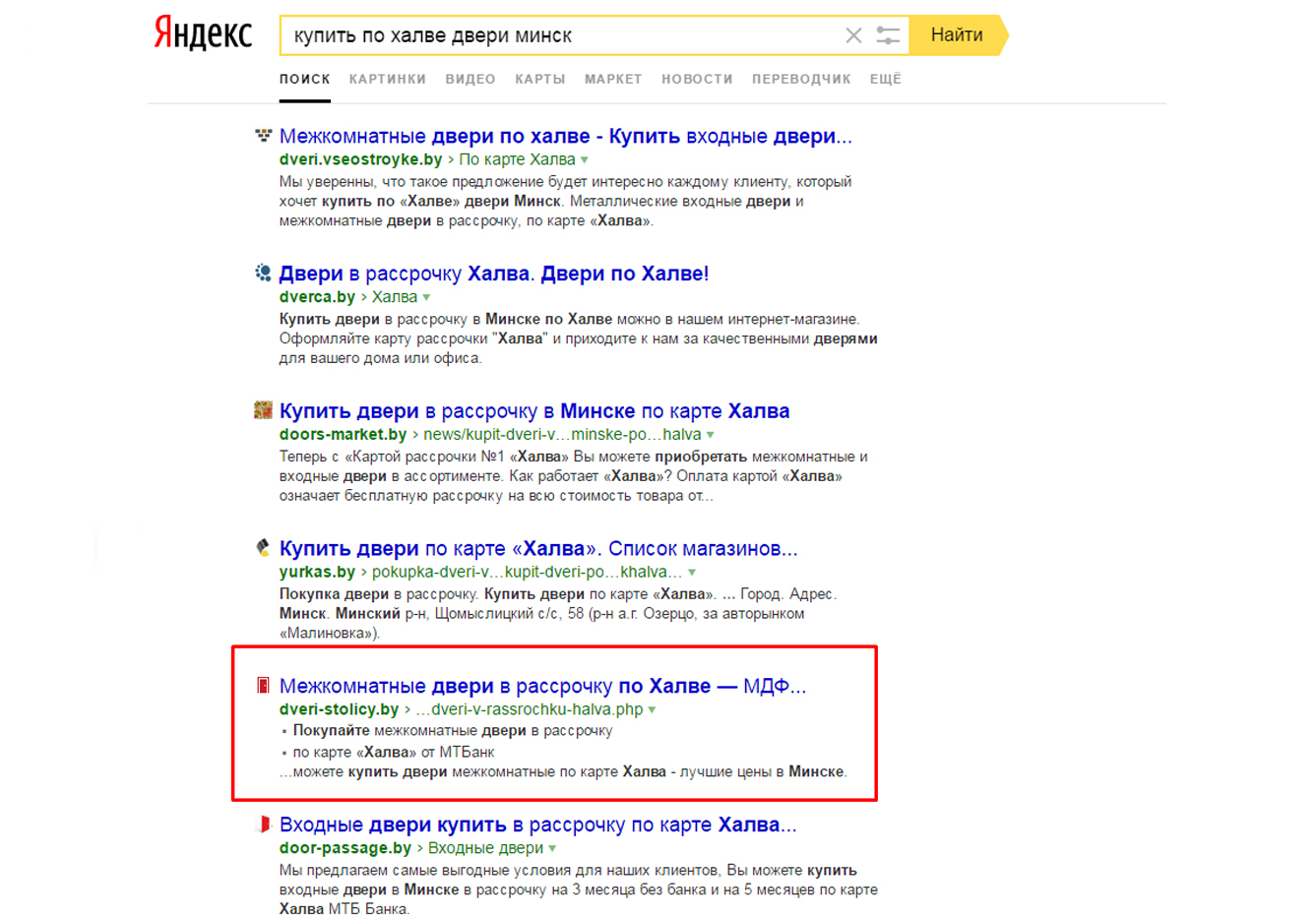
Task: Select the Поиск tab
Action: coord(305,79)
